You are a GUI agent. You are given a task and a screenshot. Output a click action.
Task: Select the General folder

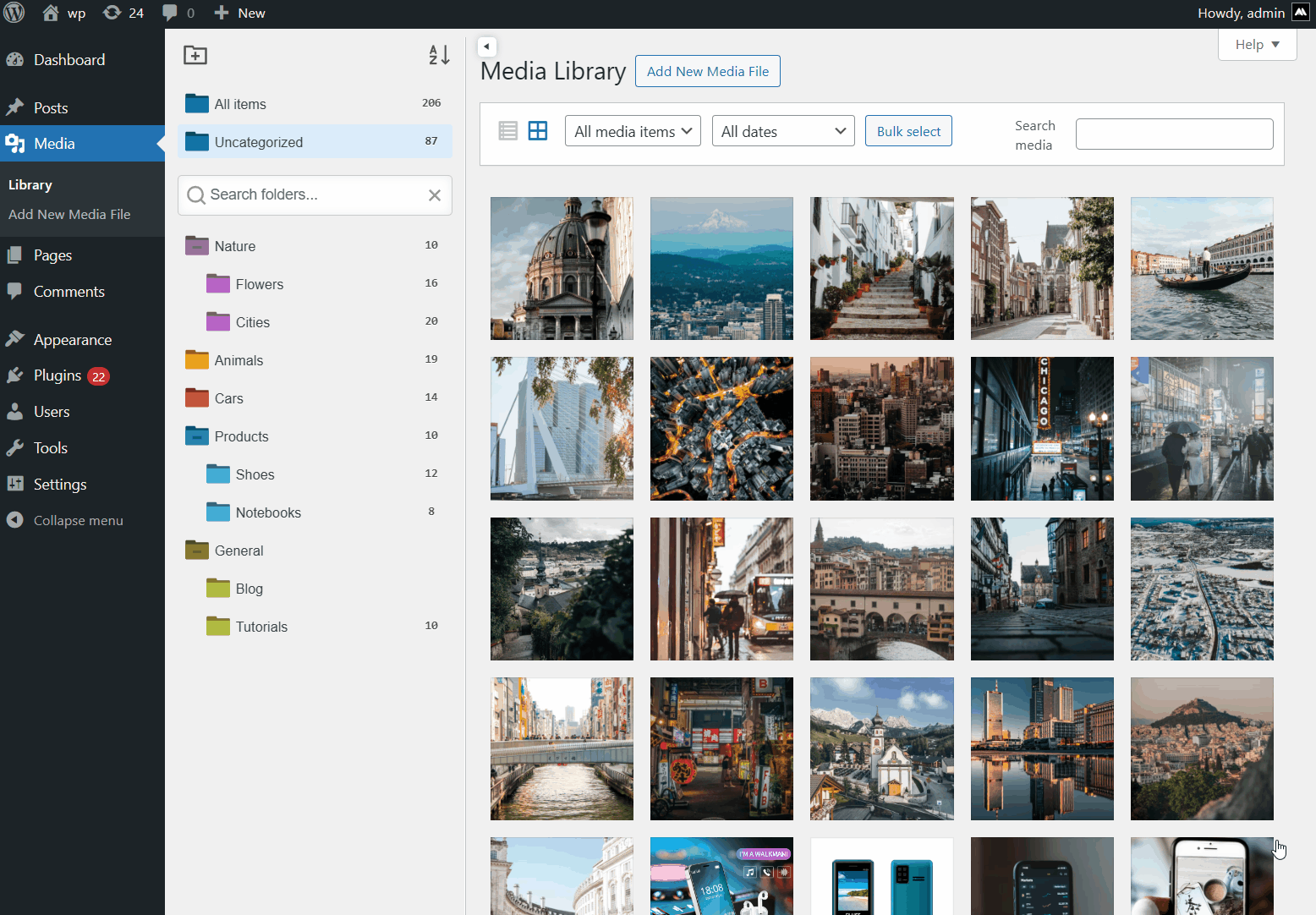point(315,551)
